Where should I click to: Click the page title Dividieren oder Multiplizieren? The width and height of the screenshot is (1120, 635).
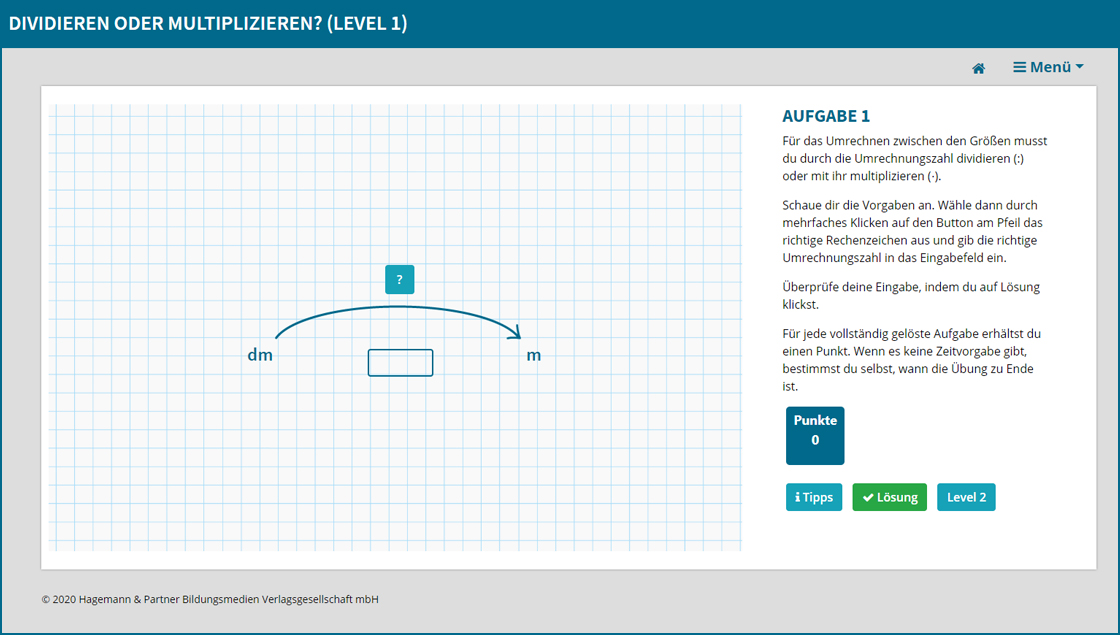pyautogui.click(x=208, y=23)
